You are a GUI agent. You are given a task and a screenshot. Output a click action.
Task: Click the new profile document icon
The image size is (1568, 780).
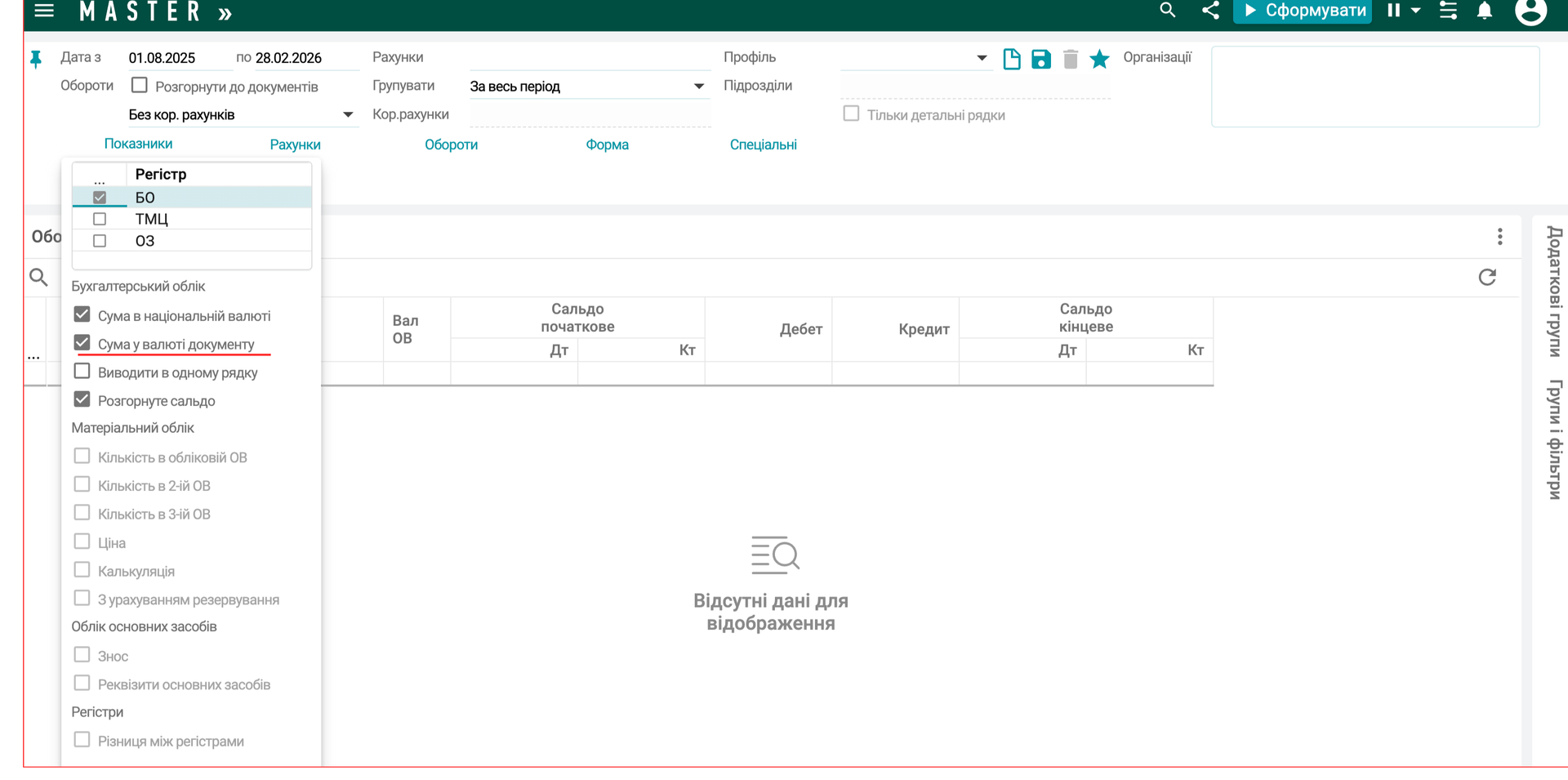(x=1011, y=59)
